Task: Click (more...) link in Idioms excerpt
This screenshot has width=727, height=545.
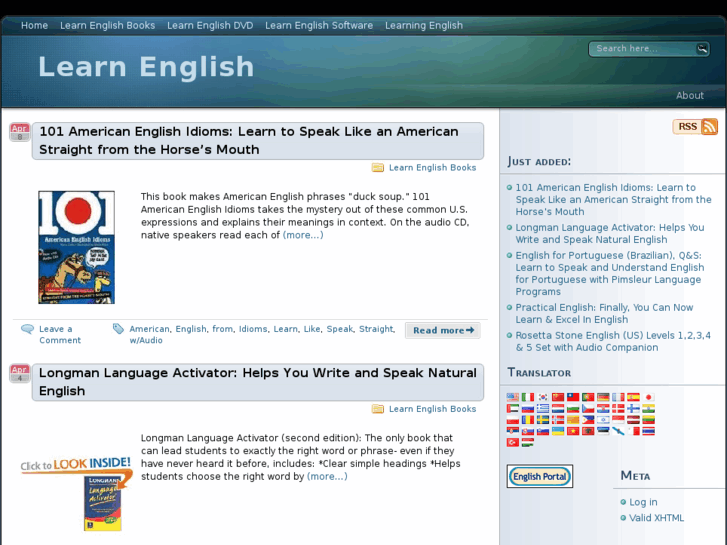Action: click(x=303, y=235)
